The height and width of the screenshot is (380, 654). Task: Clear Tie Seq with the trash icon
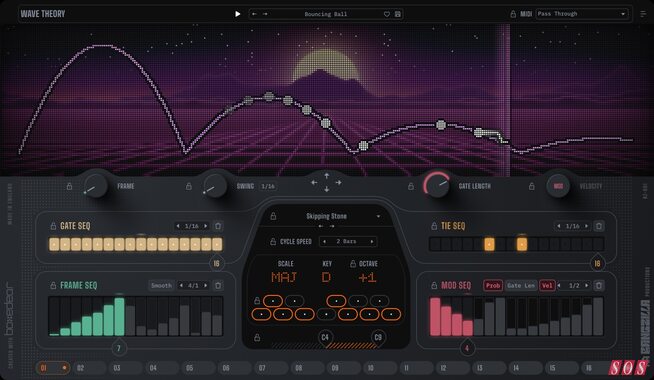pos(599,226)
